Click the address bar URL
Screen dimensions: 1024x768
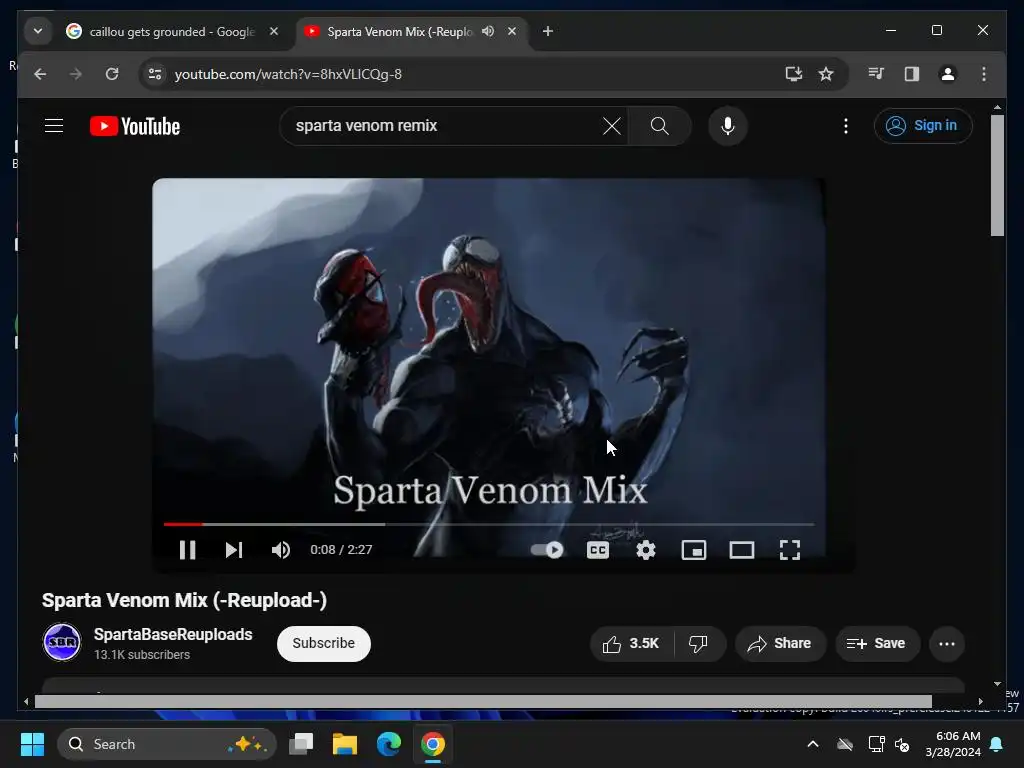(288, 74)
